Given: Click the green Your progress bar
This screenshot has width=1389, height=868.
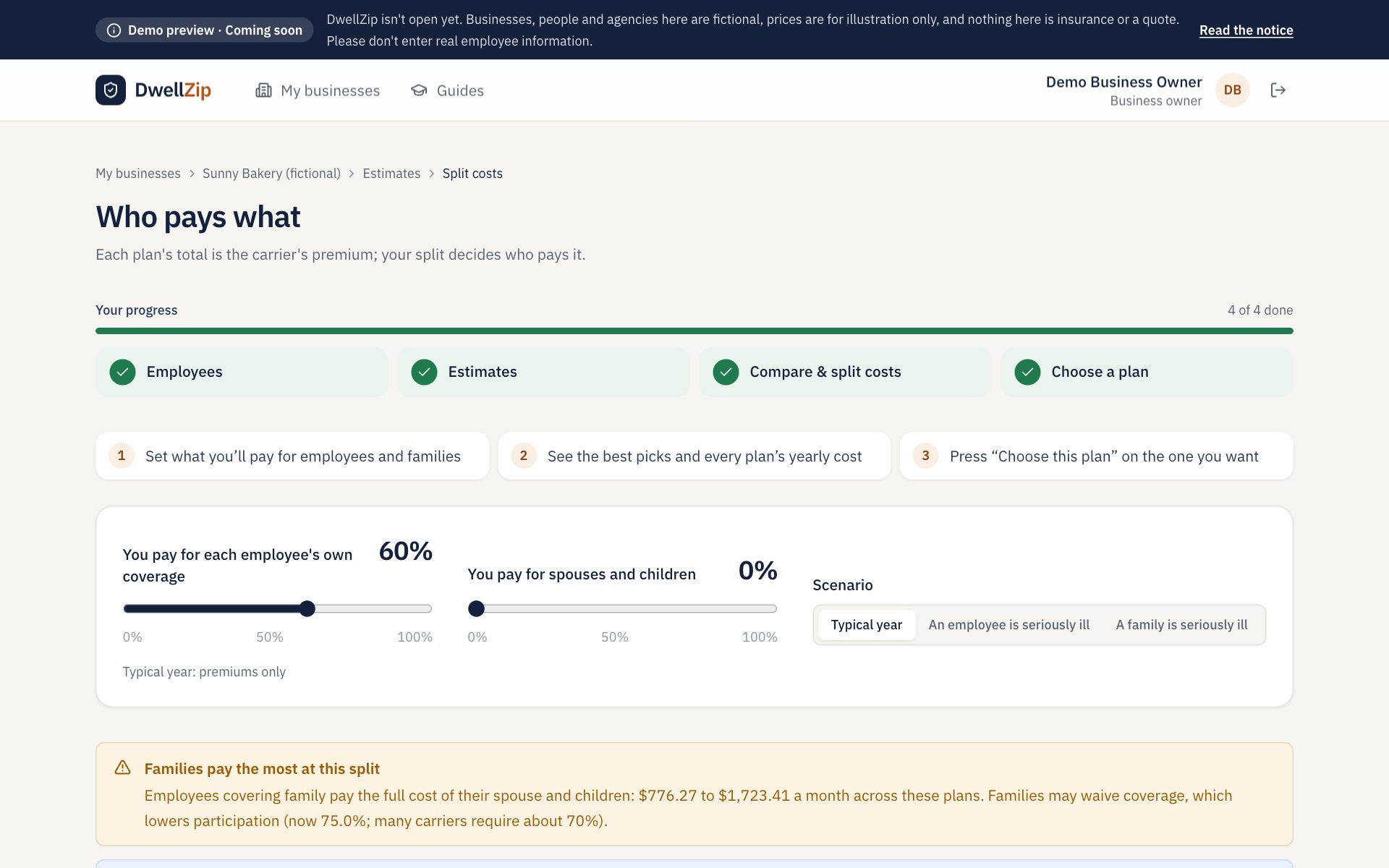Looking at the screenshot, I should 694,331.
